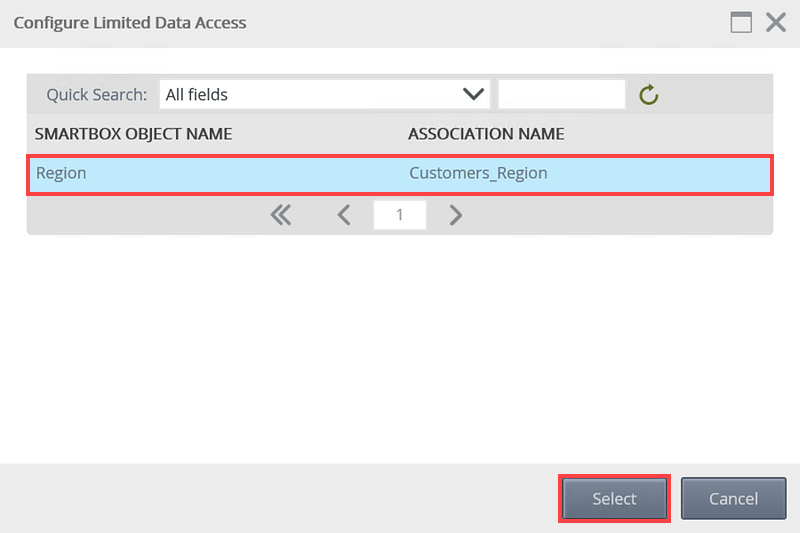Click the Customers_Region association cell

[478, 173]
